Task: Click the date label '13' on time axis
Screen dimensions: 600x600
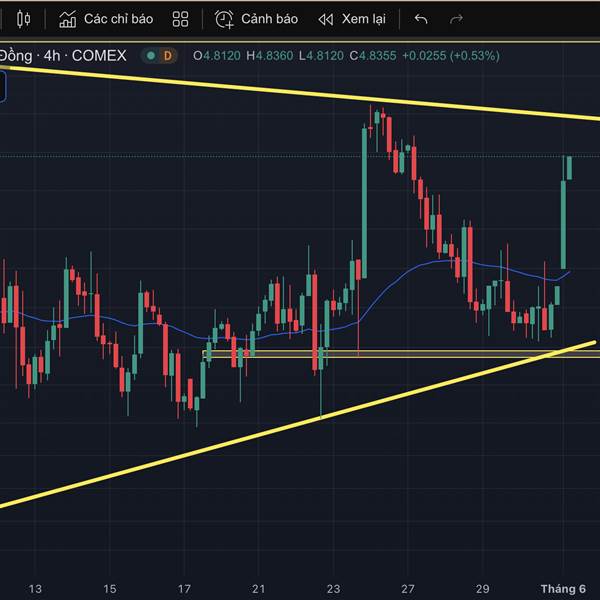Action: tap(35, 589)
